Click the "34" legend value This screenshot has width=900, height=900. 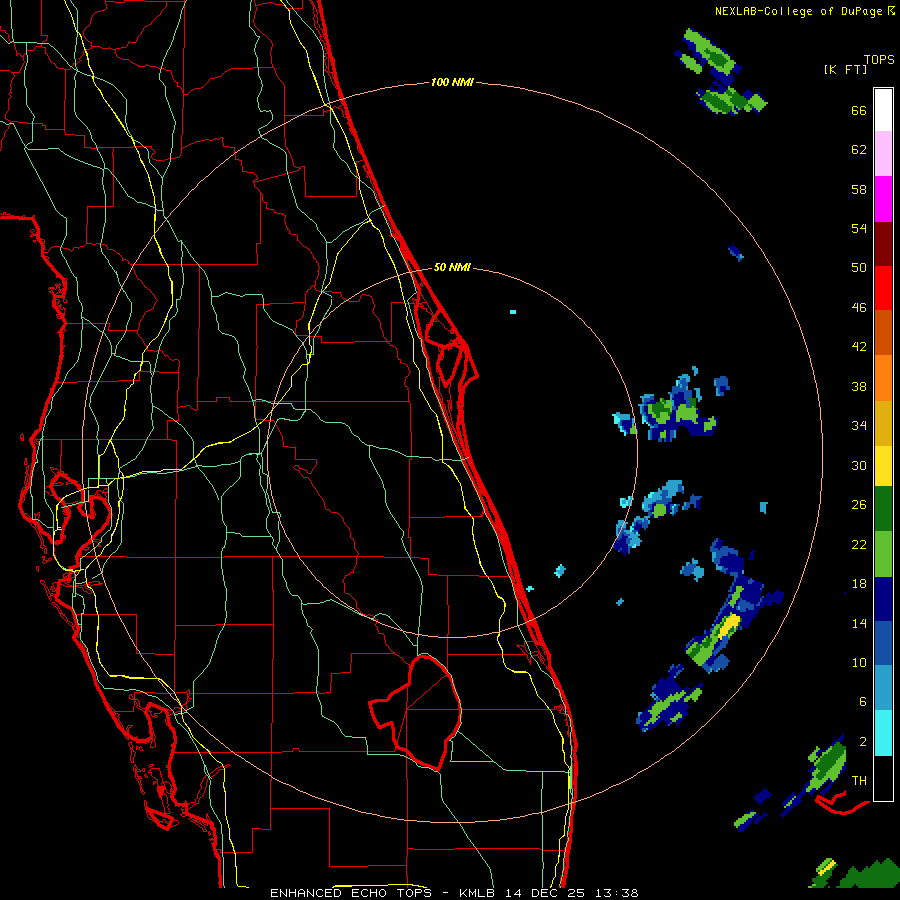coord(859,425)
